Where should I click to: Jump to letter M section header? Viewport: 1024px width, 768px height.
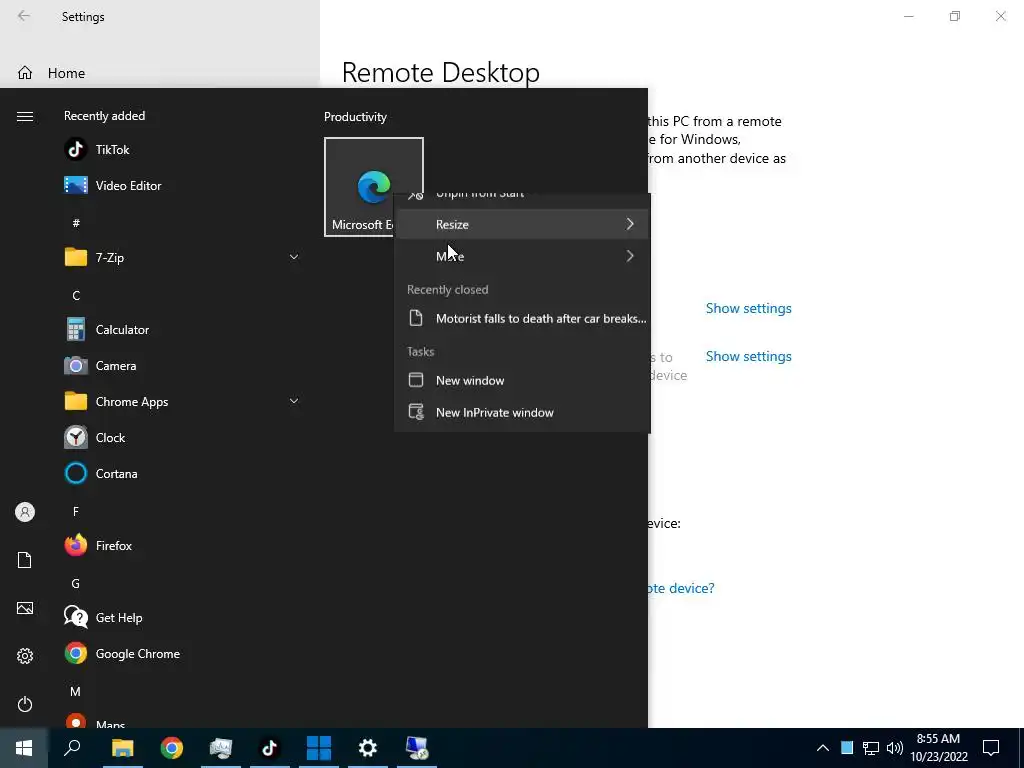[76, 692]
